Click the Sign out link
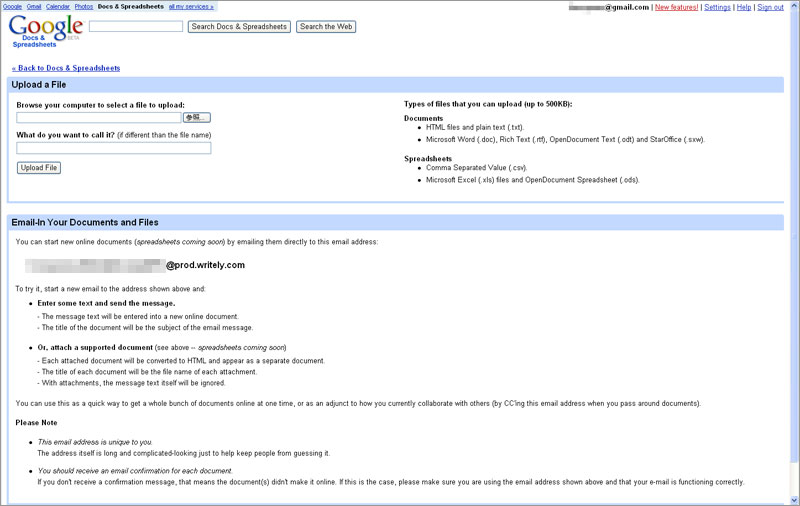Viewport: 800px width, 506px height. click(x=770, y=7)
